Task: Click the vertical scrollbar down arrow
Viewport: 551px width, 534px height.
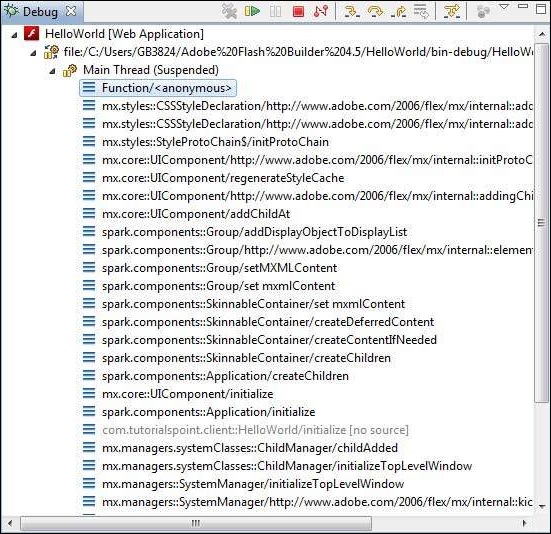Action: (x=542, y=506)
